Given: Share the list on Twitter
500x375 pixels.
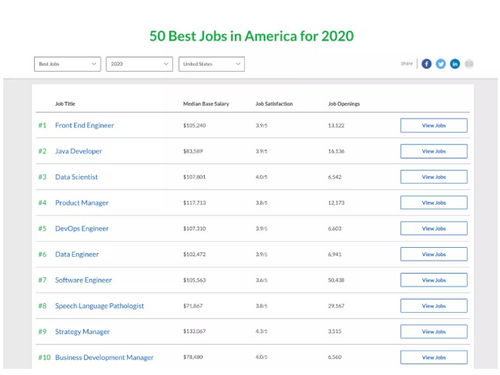Looking at the screenshot, I should (441, 64).
